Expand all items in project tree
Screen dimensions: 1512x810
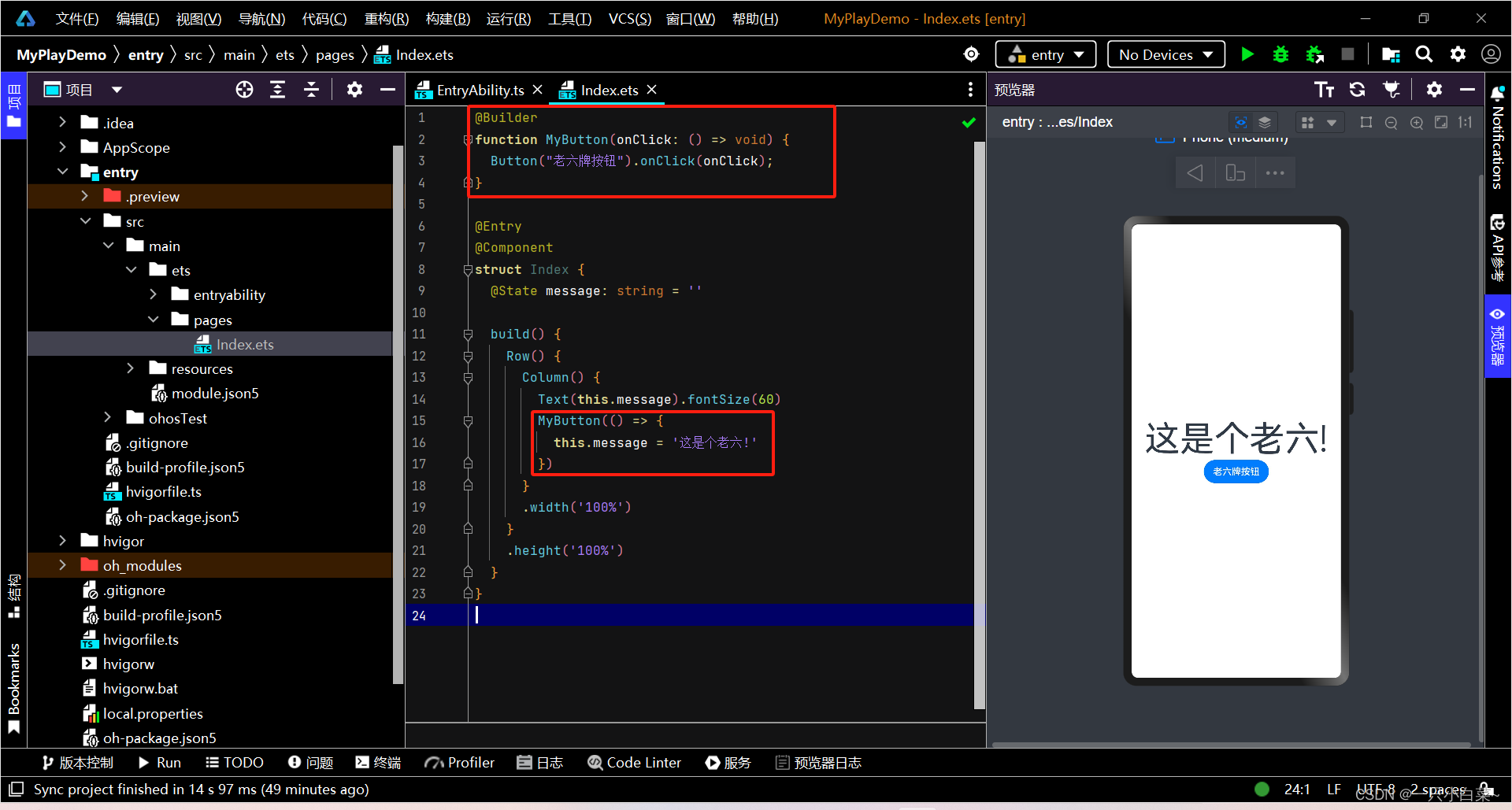coord(278,90)
